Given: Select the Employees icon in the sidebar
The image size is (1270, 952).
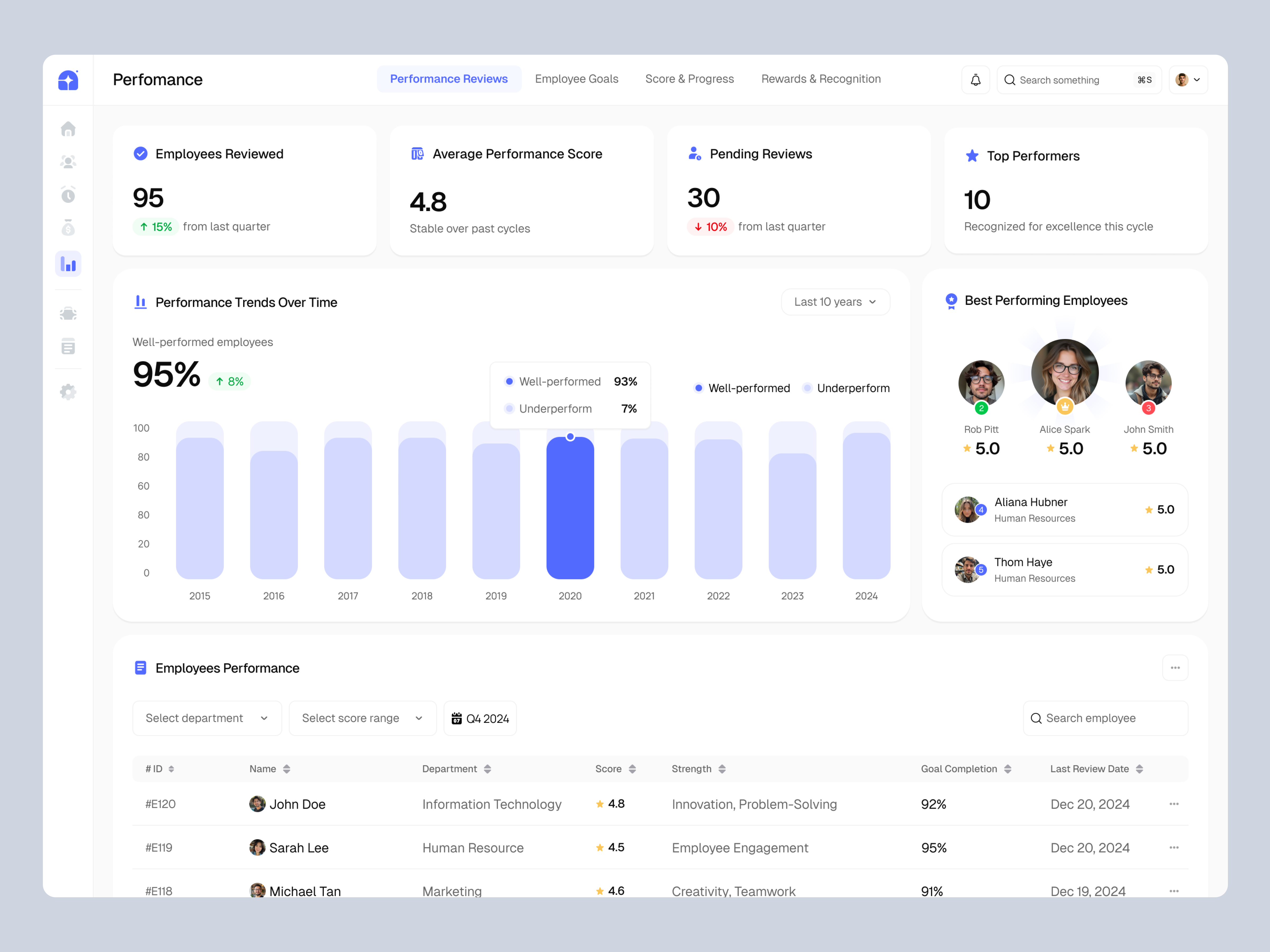Looking at the screenshot, I should [x=68, y=161].
